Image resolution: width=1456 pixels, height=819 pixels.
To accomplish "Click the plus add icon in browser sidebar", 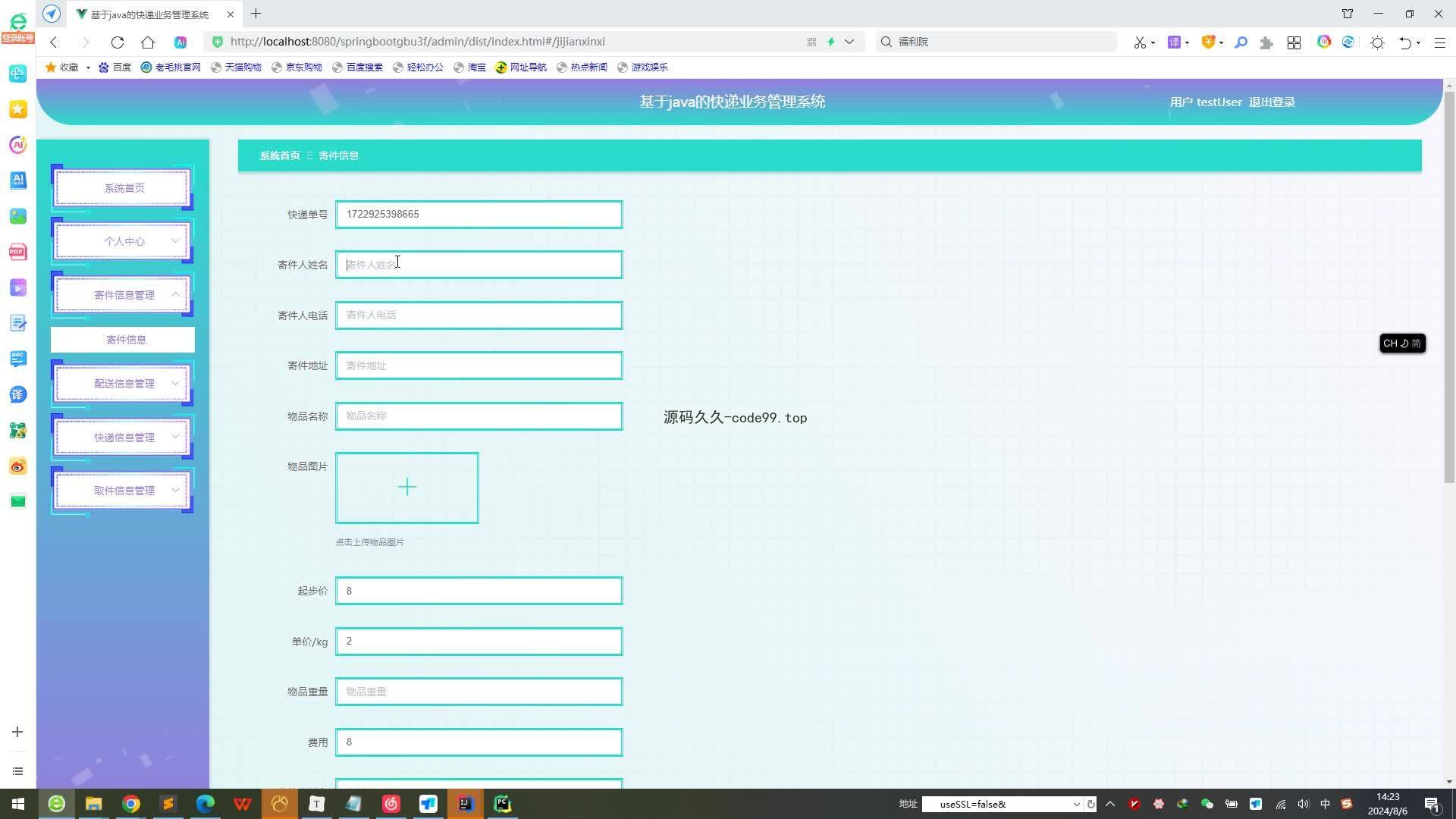I will click(17, 732).
